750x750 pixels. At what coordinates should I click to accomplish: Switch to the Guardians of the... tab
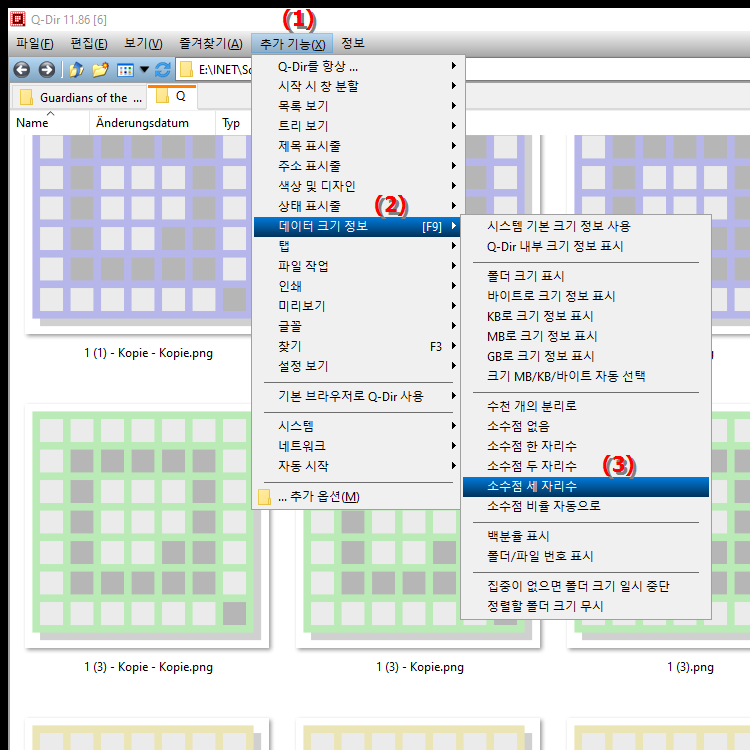(x=81, y=98)
